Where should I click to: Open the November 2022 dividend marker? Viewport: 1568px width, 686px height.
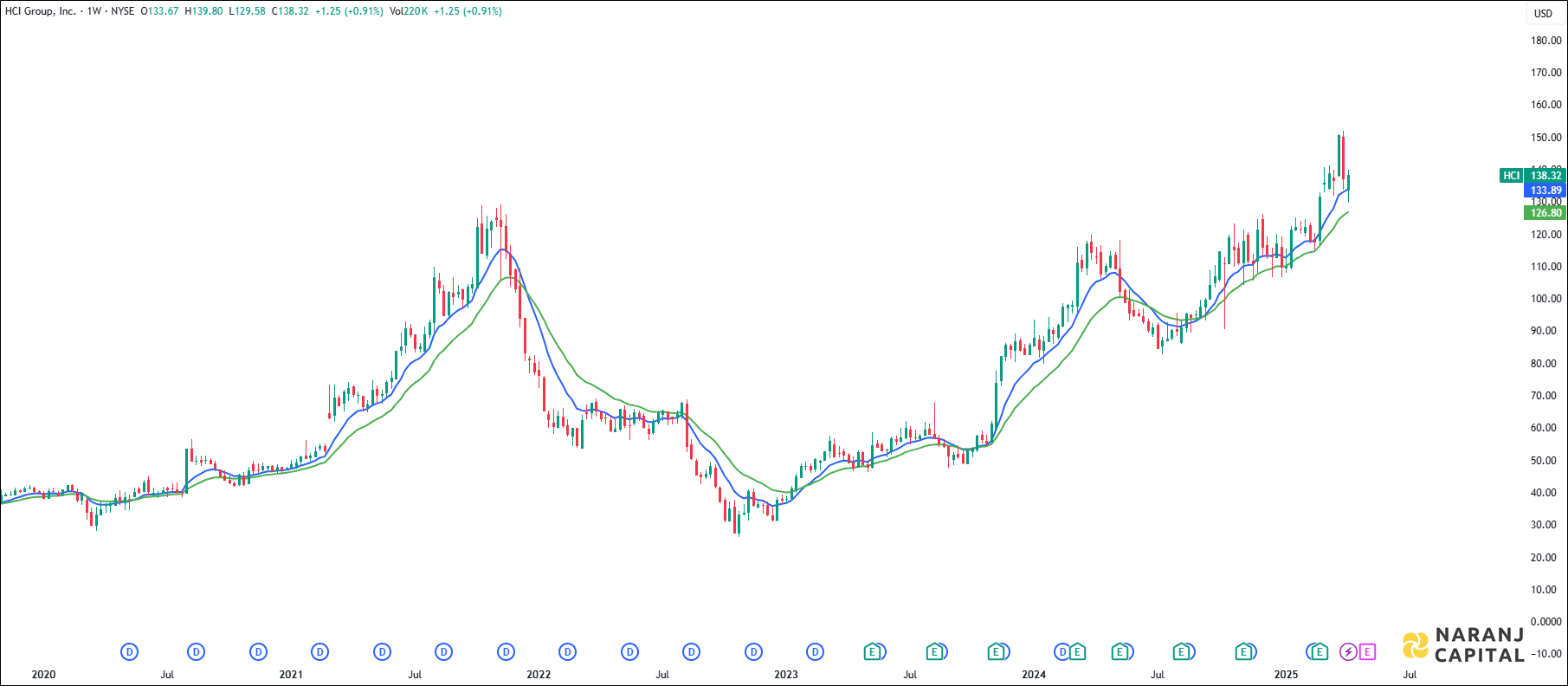(754, 651)
